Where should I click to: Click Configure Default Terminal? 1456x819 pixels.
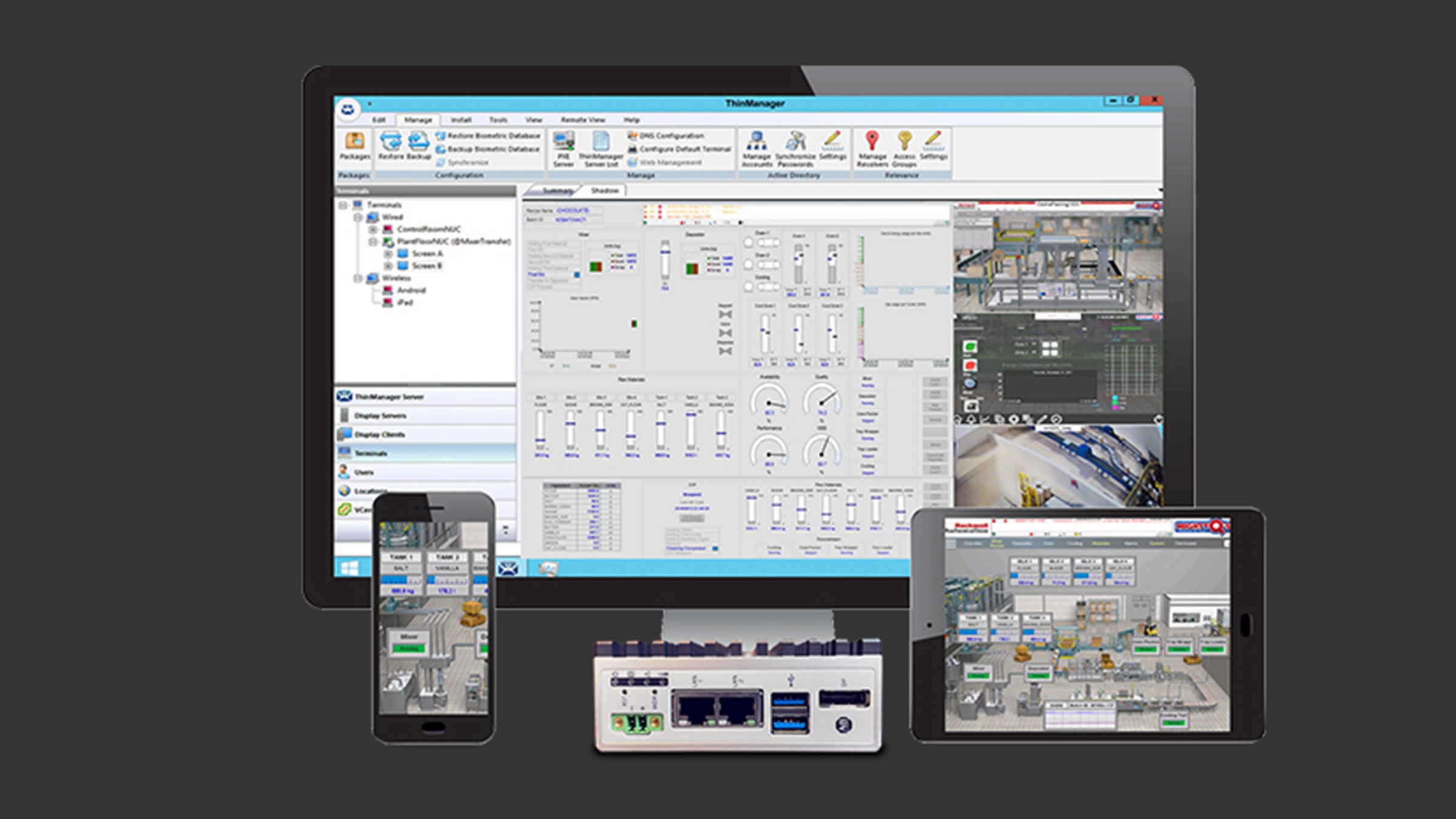[679, 149]
